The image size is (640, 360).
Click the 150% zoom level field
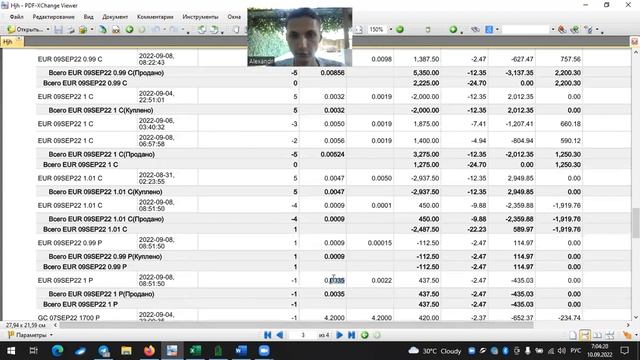tap(376, 29)
